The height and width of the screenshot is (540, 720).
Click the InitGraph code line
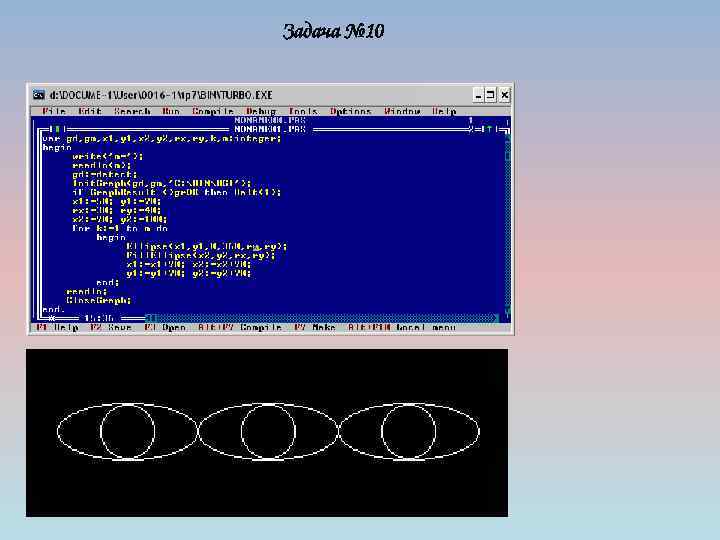[162, 183]
